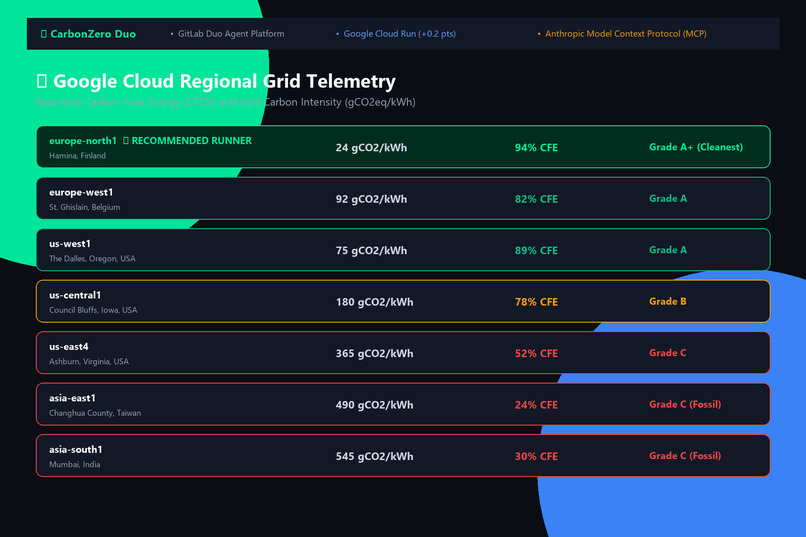Click Grade C (Fossil) in asia-east1 row
The image size is (806, 537).
[685, 404]
